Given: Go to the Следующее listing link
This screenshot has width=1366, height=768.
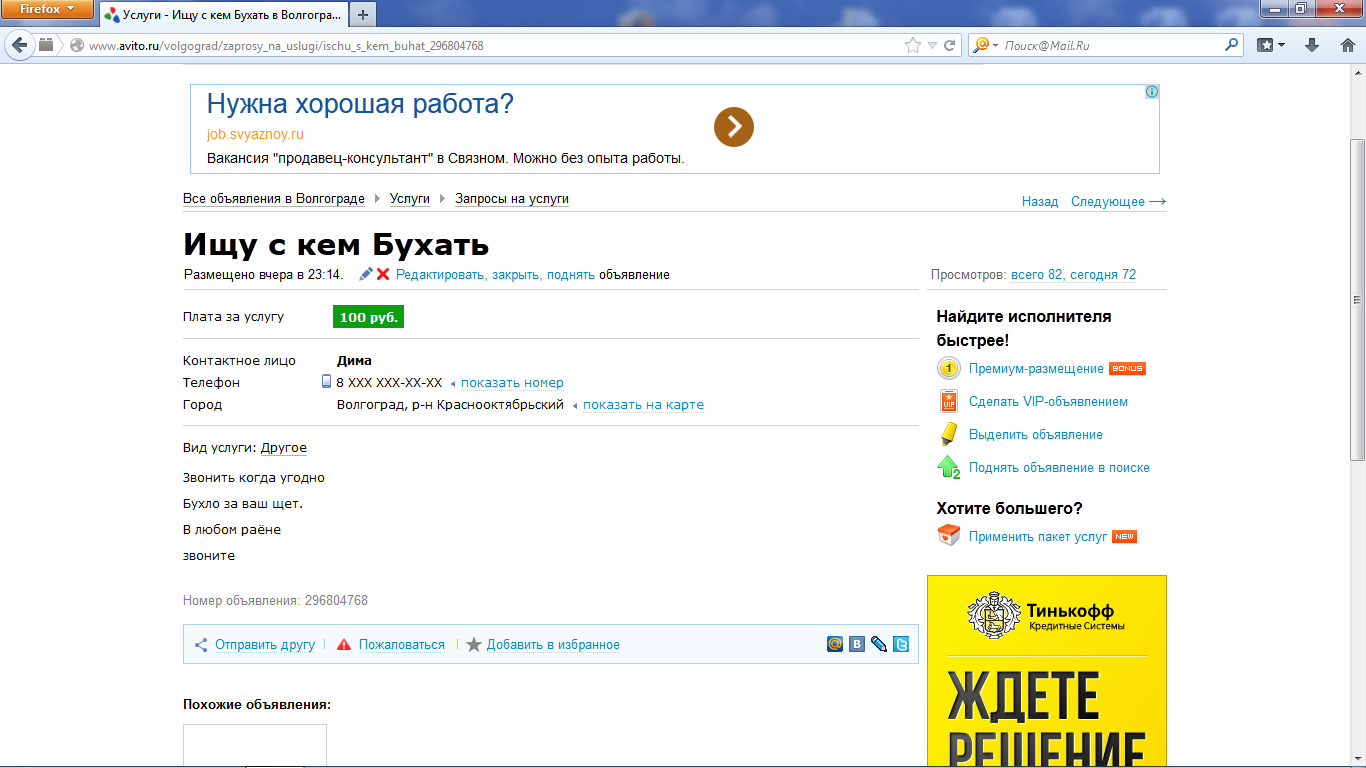Looking at the screenshot, I should click(x=1118, y=202).
